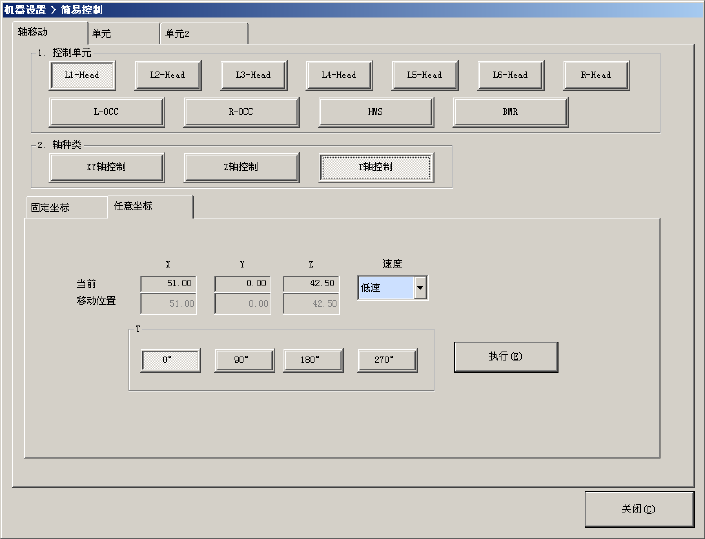This screenshot has height=539, width=705.
Task: Choose the HMS unit button
Action: [x=376, y=112]
